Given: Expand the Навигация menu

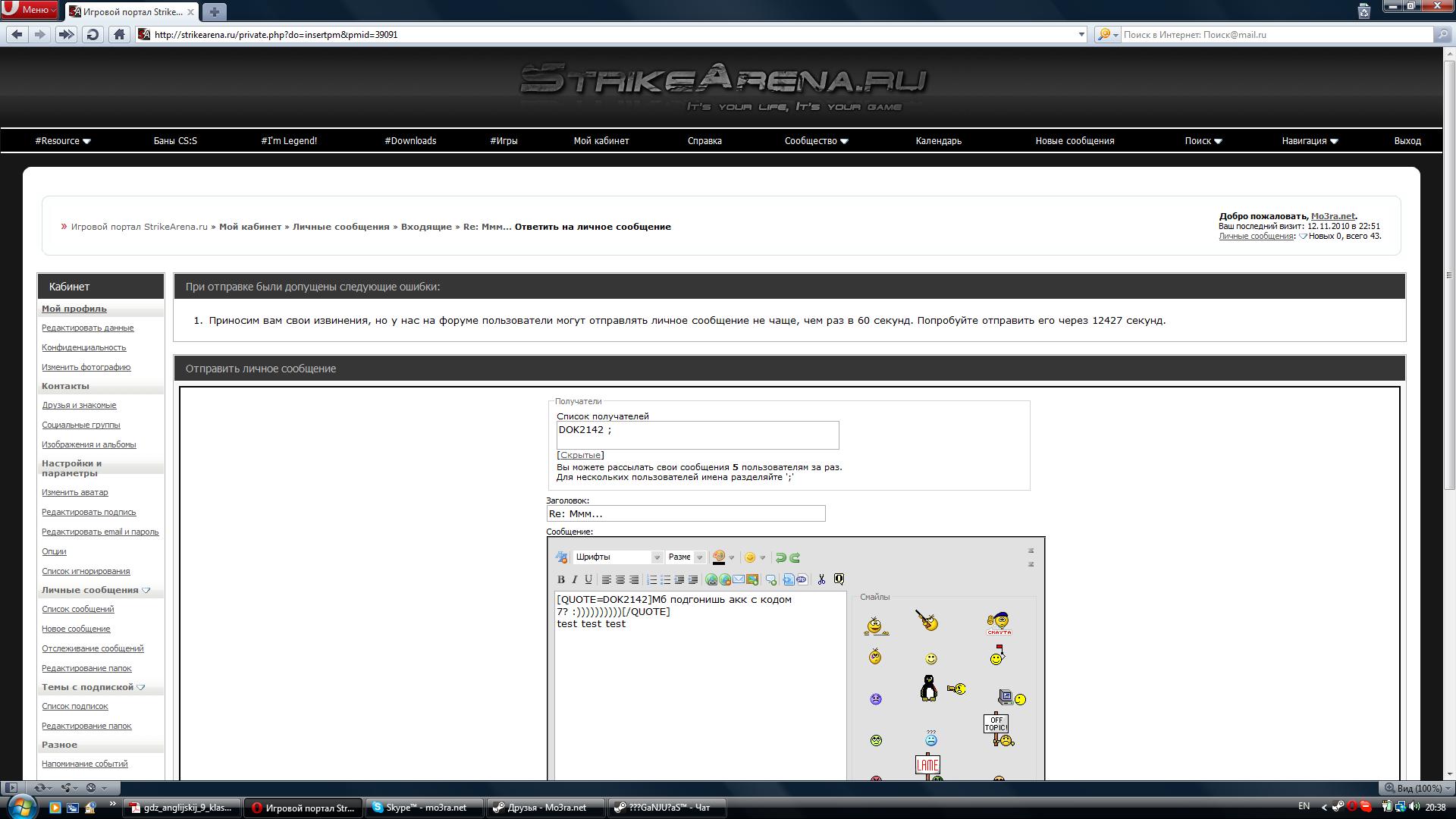Looking at the screenshot, I should (1310, 141).
